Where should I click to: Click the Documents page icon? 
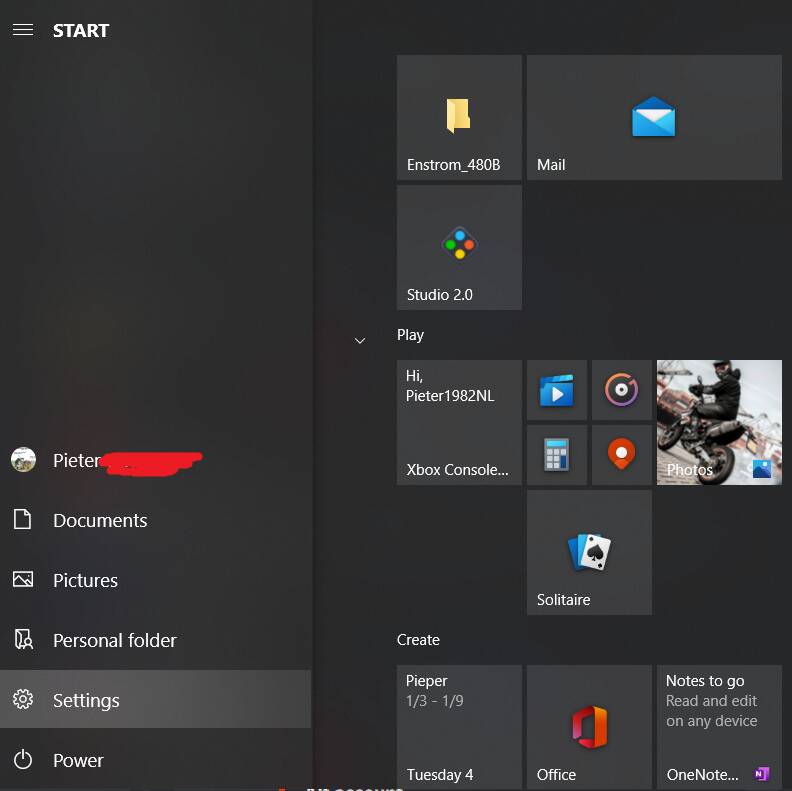(x=23, y=519)
